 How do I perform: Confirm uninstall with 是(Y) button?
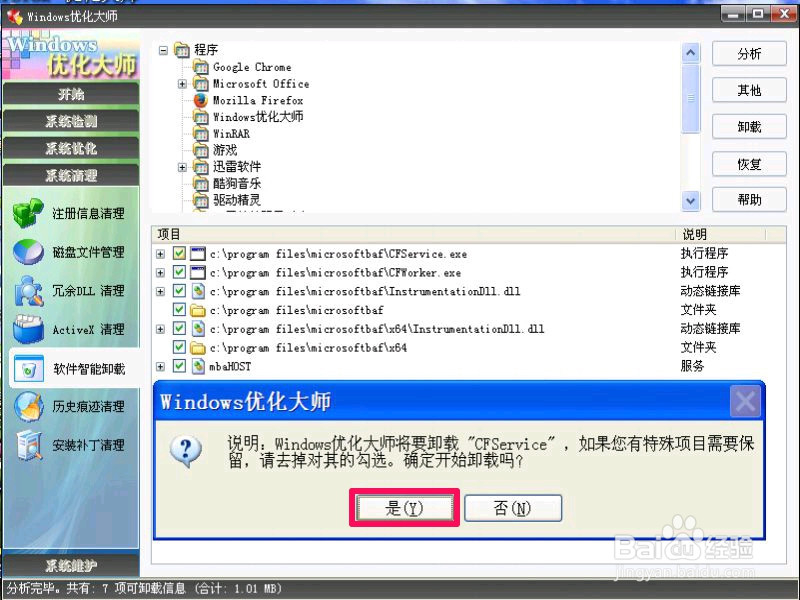[x=404, y=508]
